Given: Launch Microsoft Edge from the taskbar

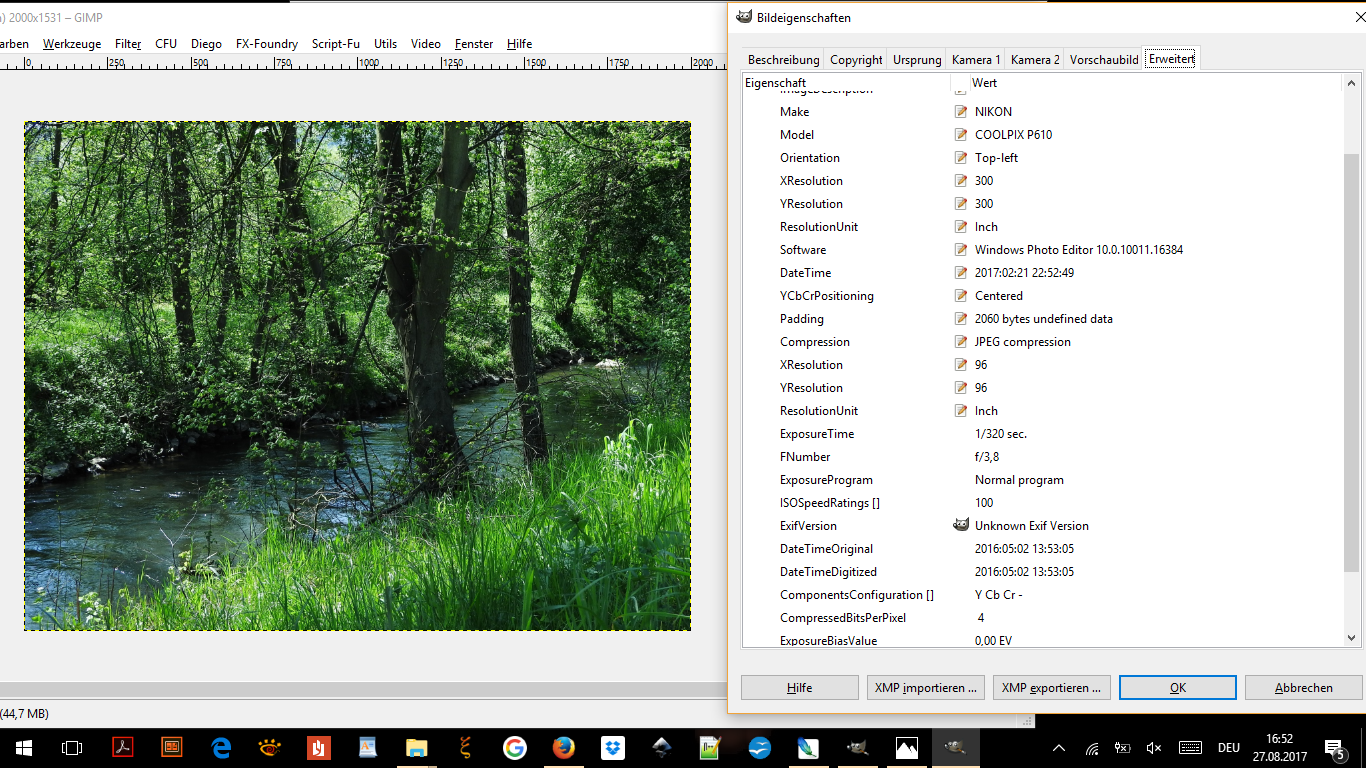Looking at the screenshot, I should 221,747.
